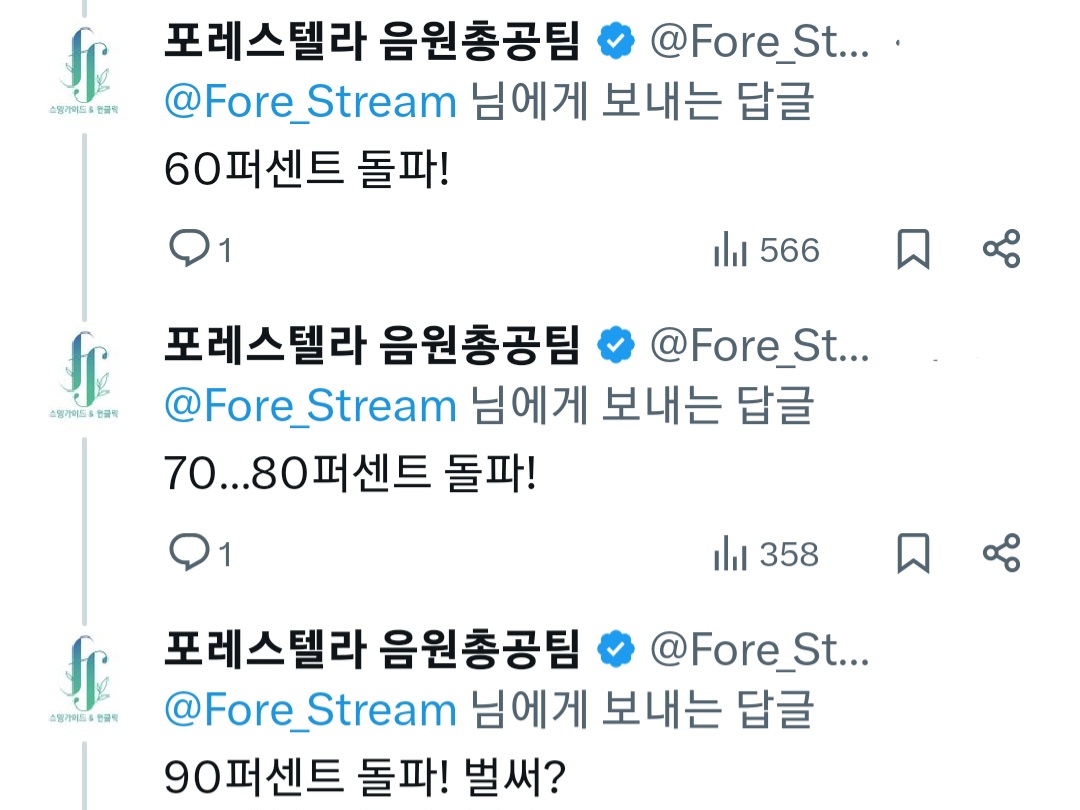The height and width of the screenshot is (810, 1080).
Task: Bookmark the 60퍼센트 돌파 tweet
Action: point(912,249)
